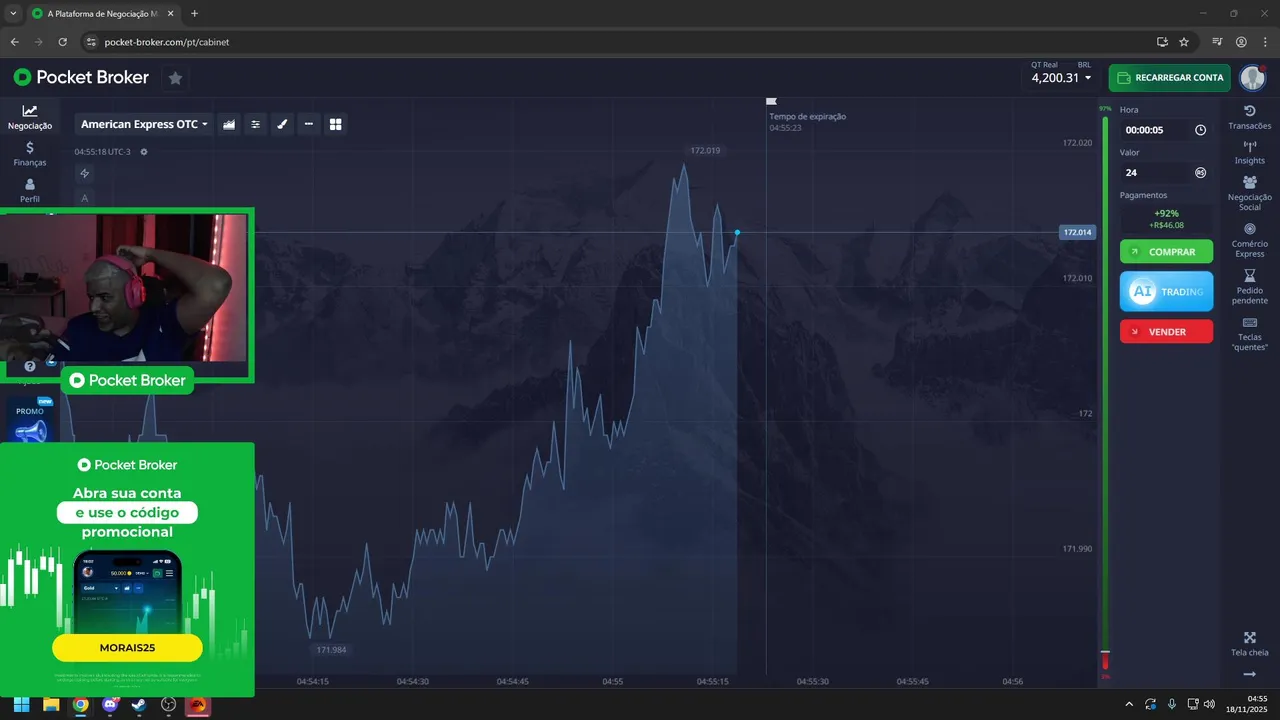Click the VENDER sell button
This screenshot has height=720, width=1280.
click(x=1166, y=331)
